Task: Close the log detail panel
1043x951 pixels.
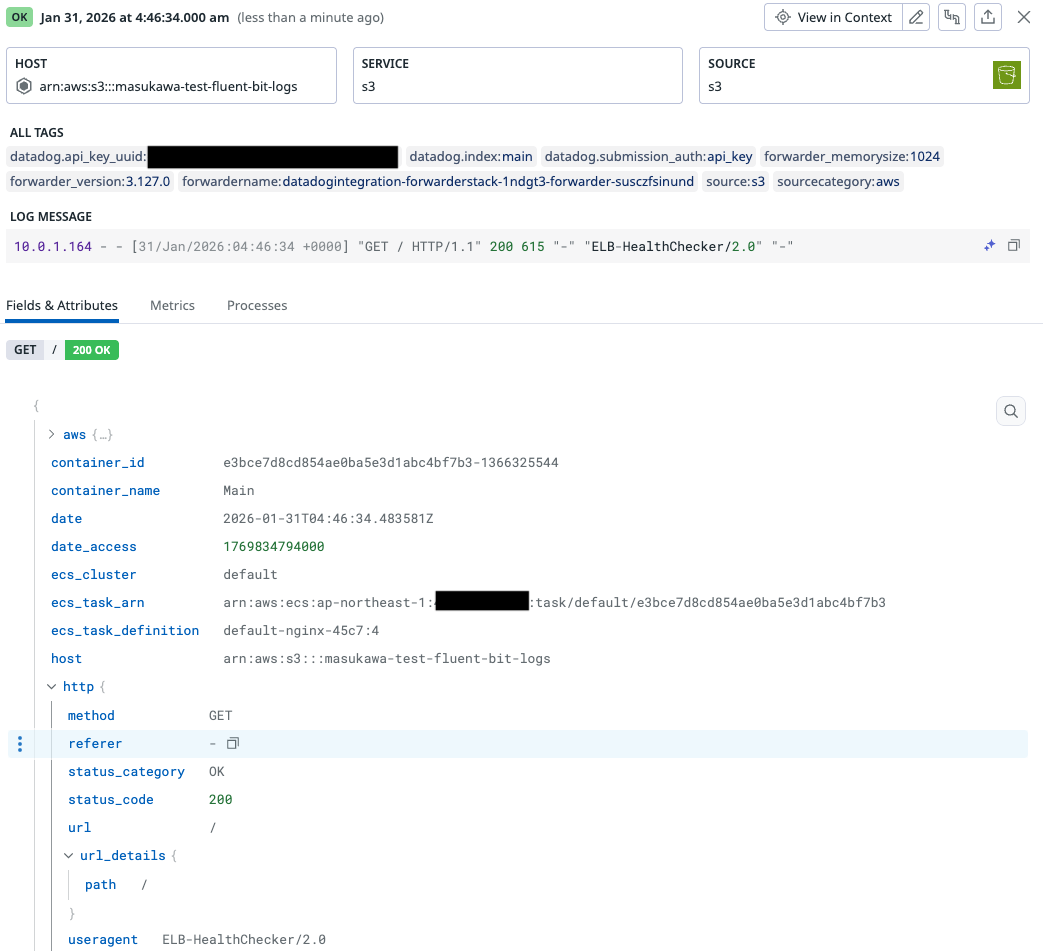Action: tap(1023, 17)
